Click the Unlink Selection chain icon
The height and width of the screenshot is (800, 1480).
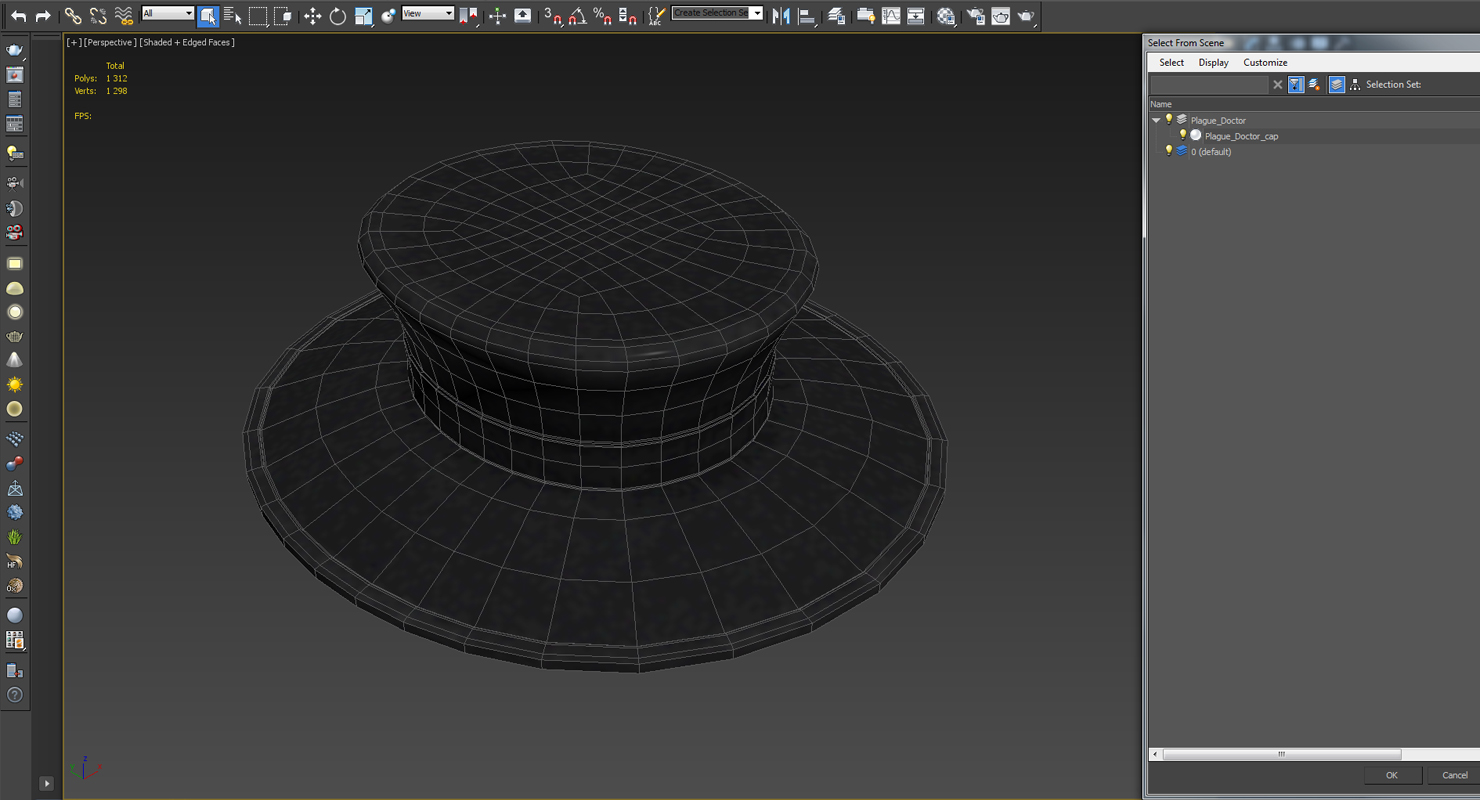98,16
